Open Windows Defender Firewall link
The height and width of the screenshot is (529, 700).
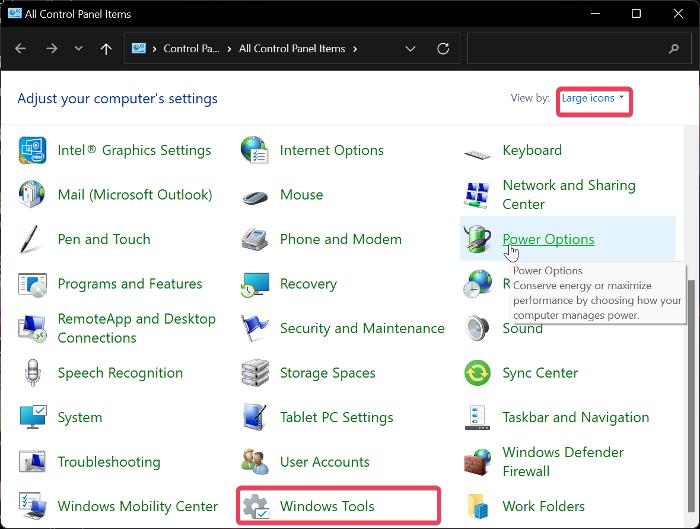[562, 462]
